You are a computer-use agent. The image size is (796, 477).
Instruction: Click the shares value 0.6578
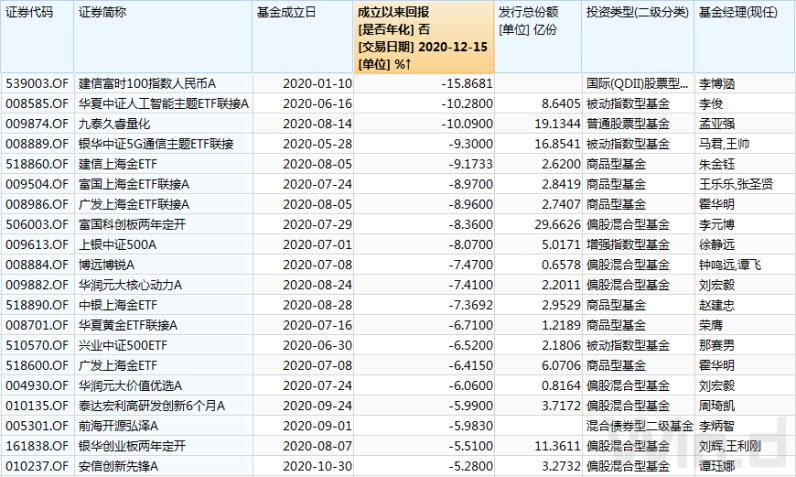coord(560,265)
